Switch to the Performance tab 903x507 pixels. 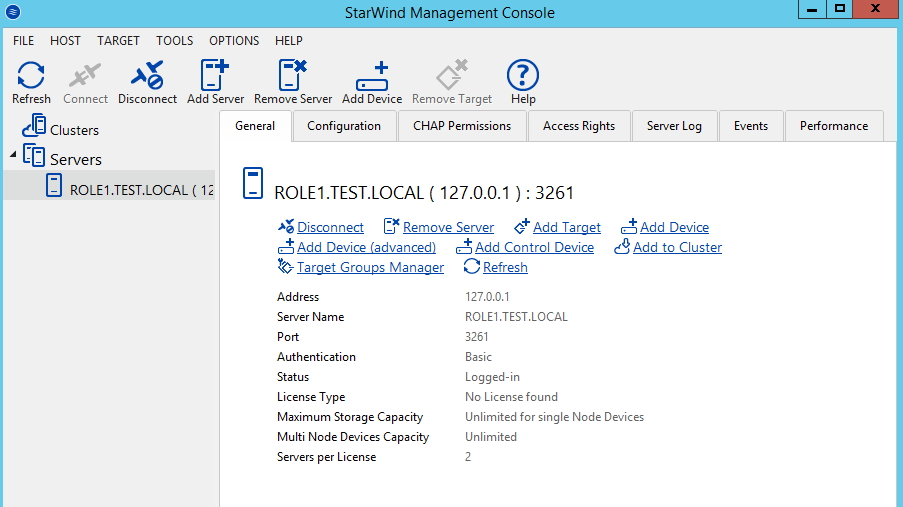pyautogui.click(x=833, y=126)
